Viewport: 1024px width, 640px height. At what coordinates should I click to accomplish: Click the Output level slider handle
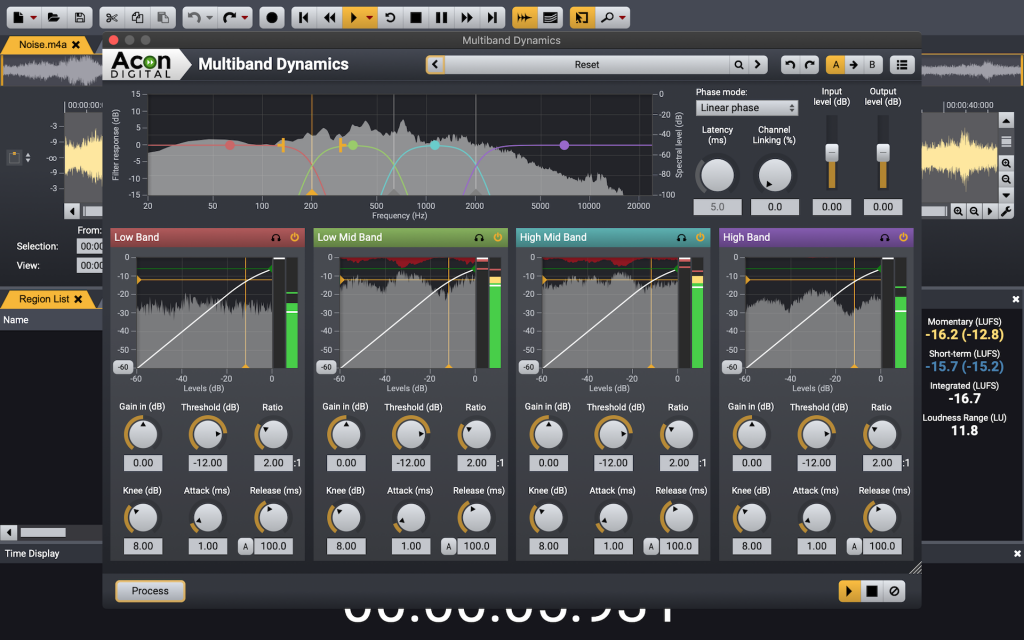point(883,152)
